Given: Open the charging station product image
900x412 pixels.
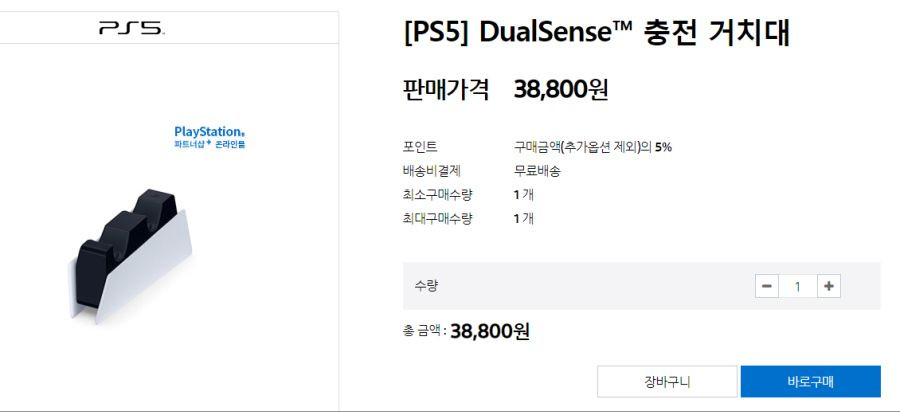Looking at the screenshot, I should (130, 256).
